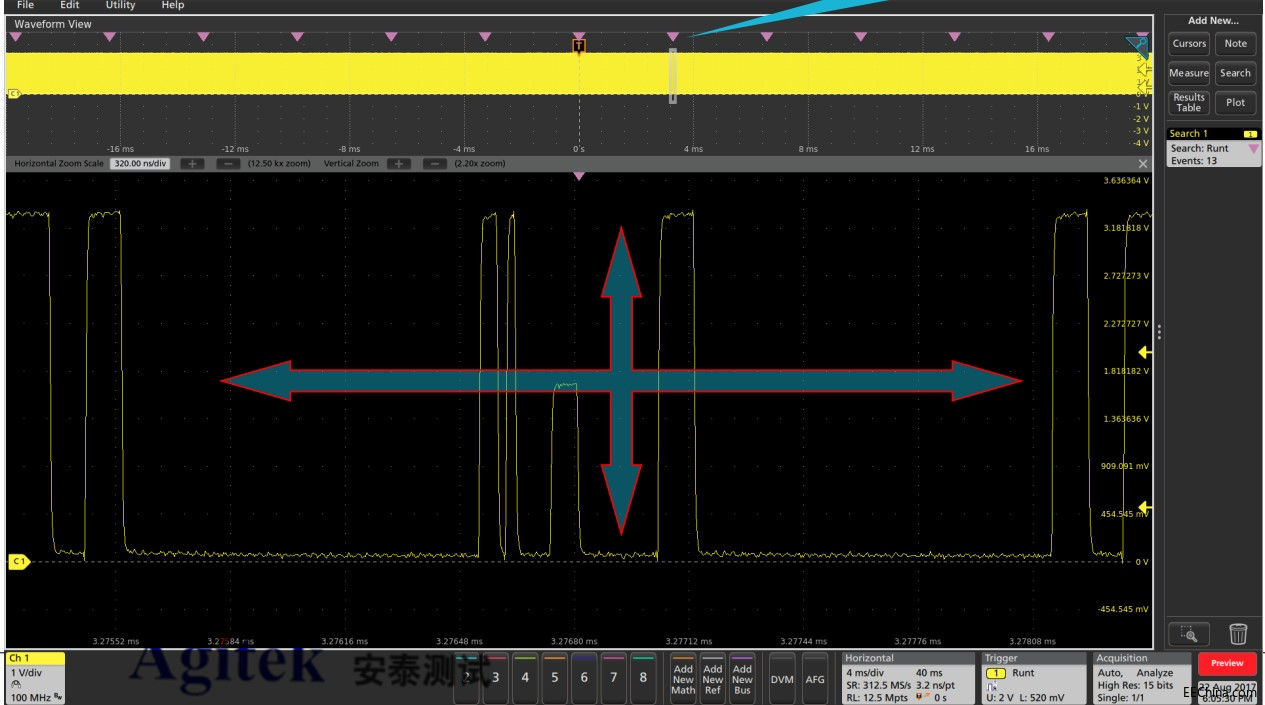Turn on channel 7
Image resolution: width=1265 pixels, height=705 pixels.
coord(614,677)
